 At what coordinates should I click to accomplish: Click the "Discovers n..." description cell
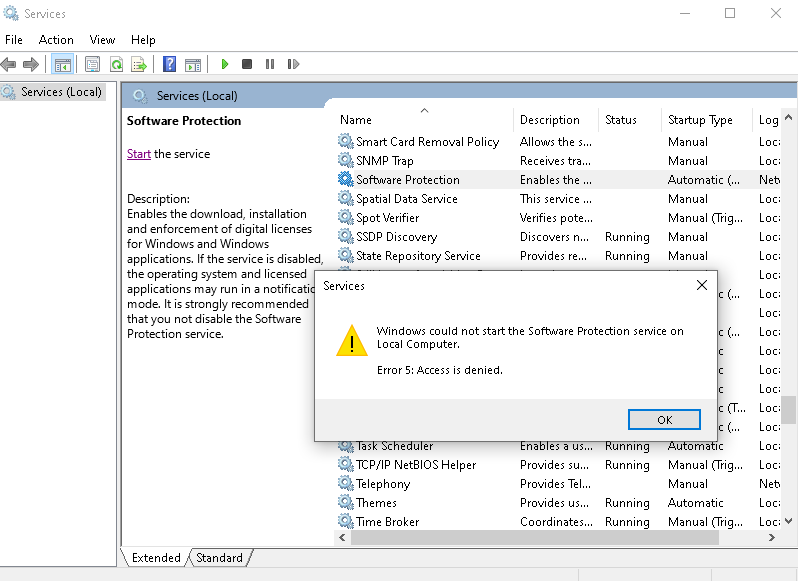coord(554,237)
